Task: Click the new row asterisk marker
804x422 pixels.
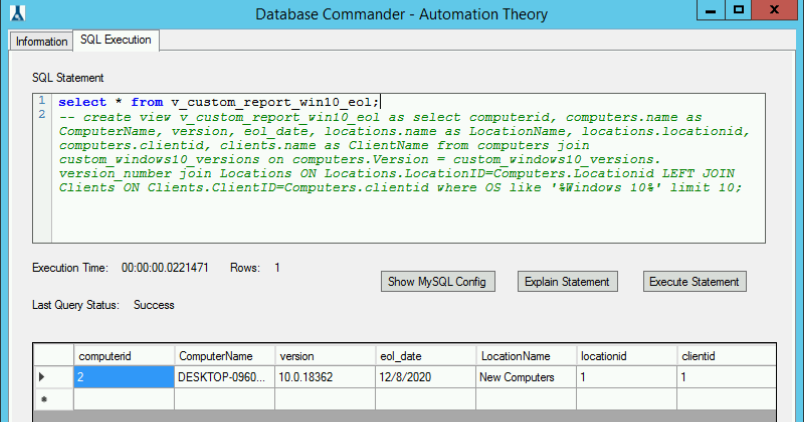Action: click(x=42, y=398)
